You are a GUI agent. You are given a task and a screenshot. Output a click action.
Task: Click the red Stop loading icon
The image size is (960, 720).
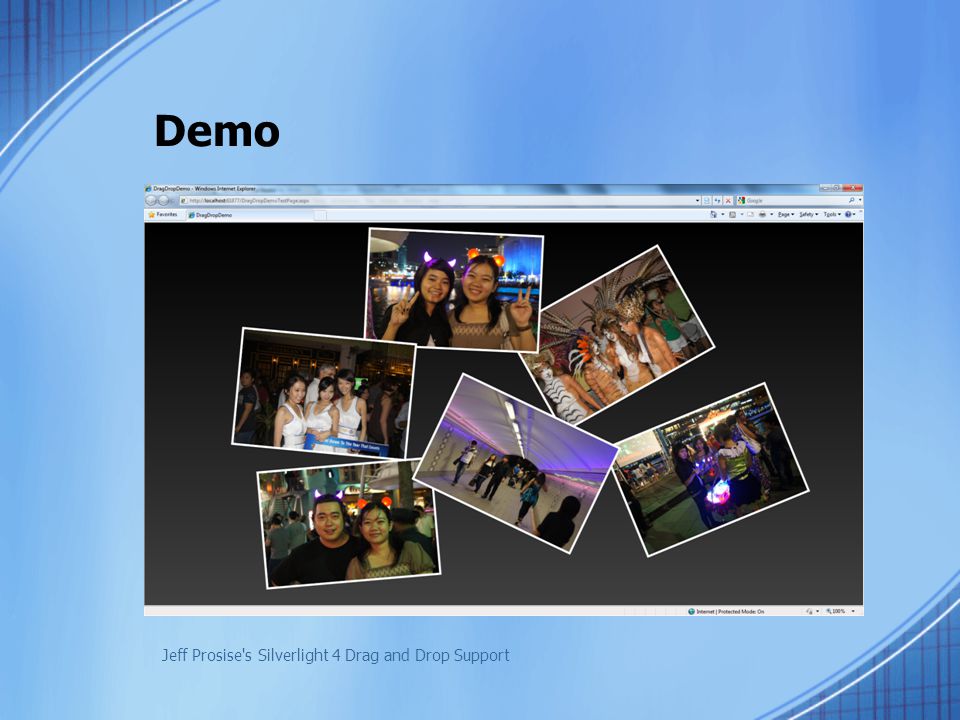[x=728, y=201]
